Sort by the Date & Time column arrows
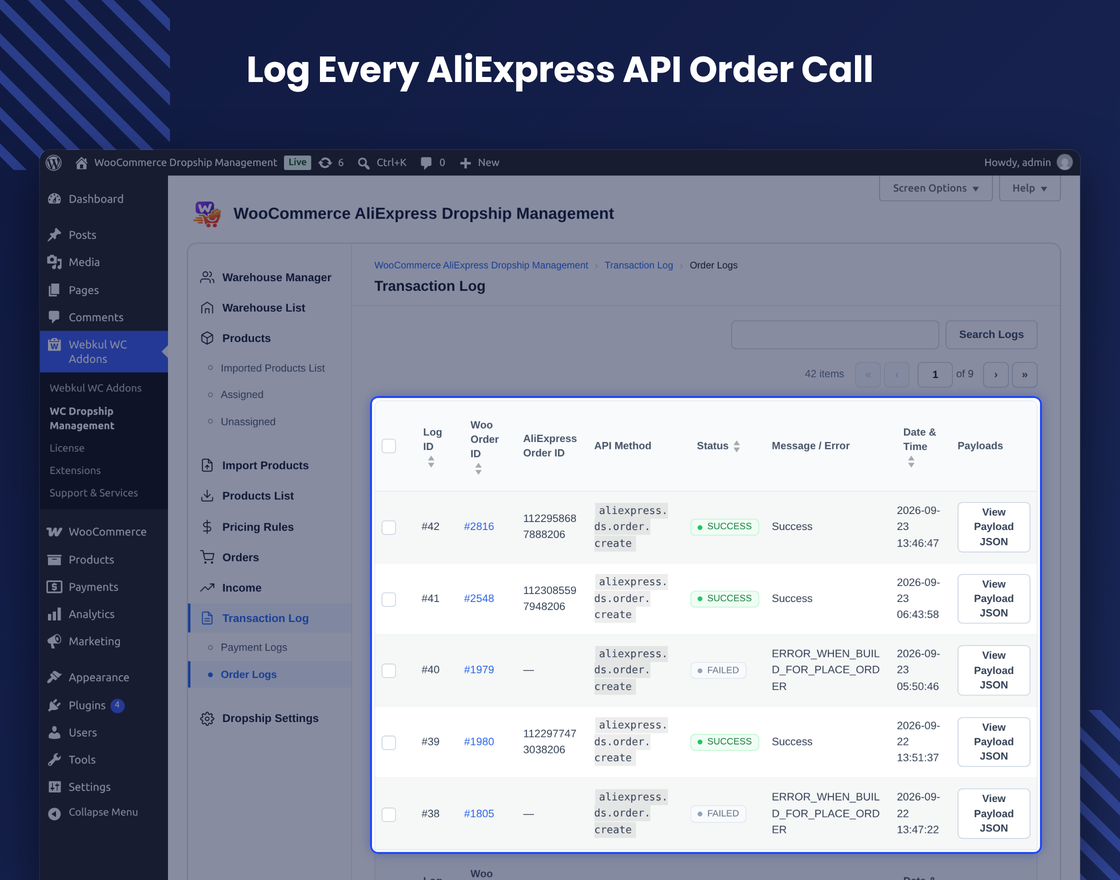The width and height of the screenshot is (1120, 880). tap(911, 462)
